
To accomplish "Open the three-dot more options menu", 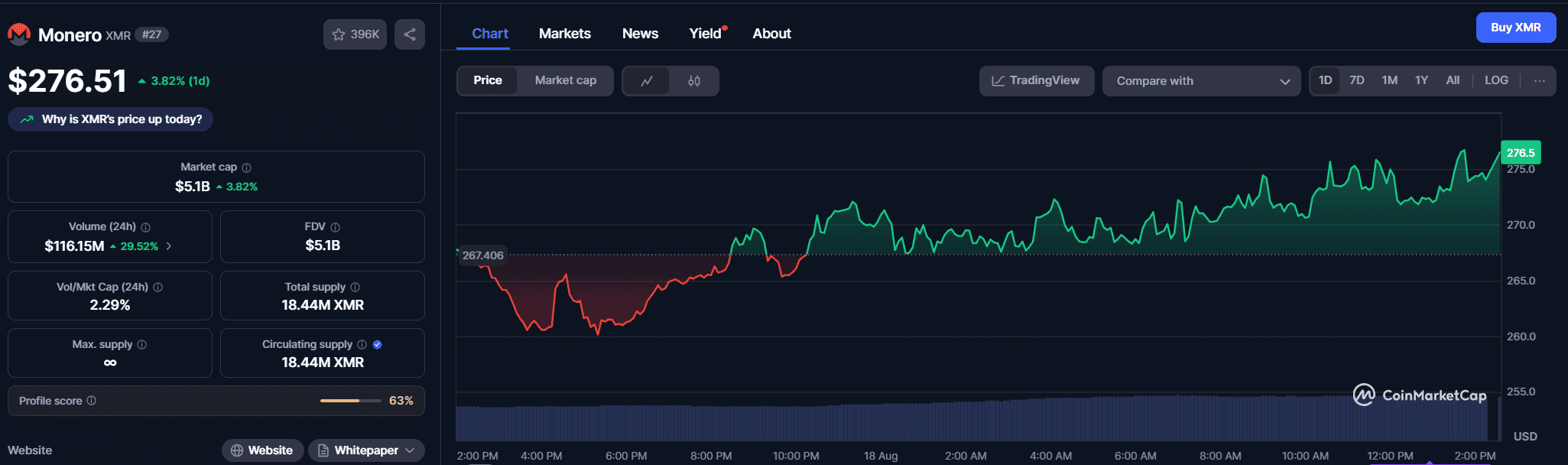I will click(x=1539, y=81).
